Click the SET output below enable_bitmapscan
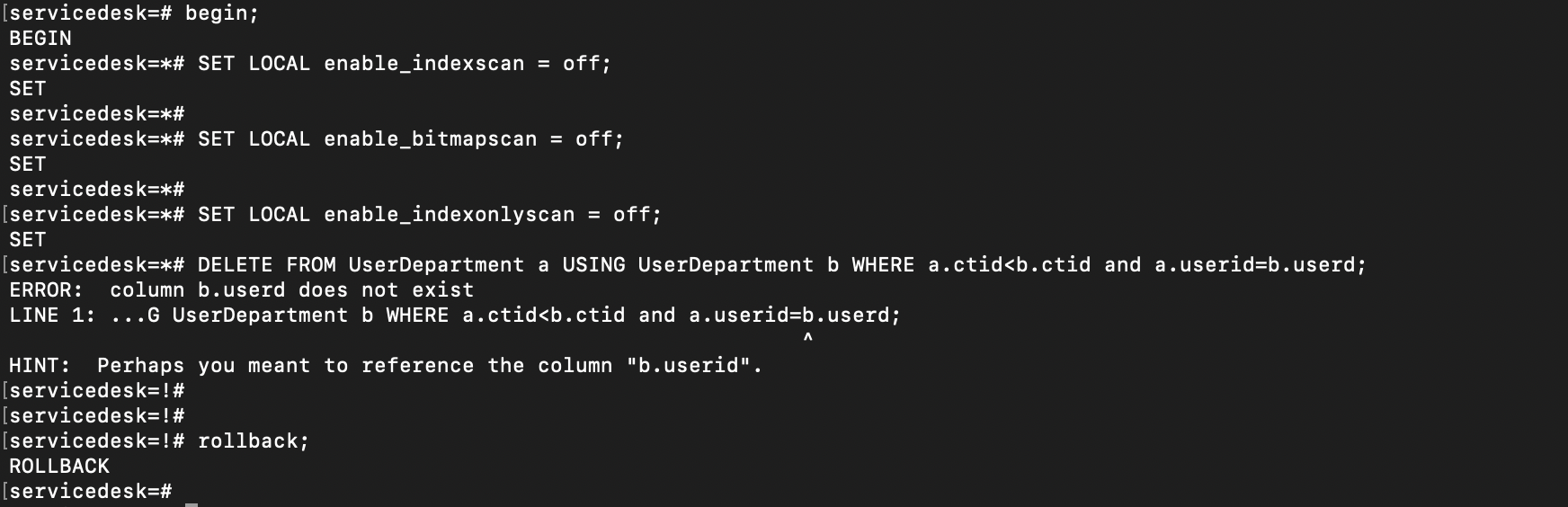Viewport: 1568px width, 507px height. pos(27,165)
